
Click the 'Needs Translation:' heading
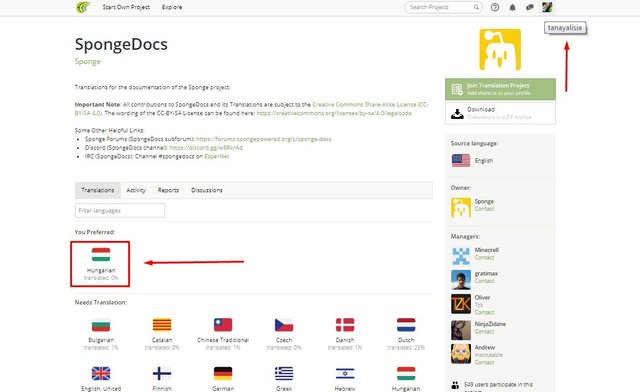click(101, 303)
